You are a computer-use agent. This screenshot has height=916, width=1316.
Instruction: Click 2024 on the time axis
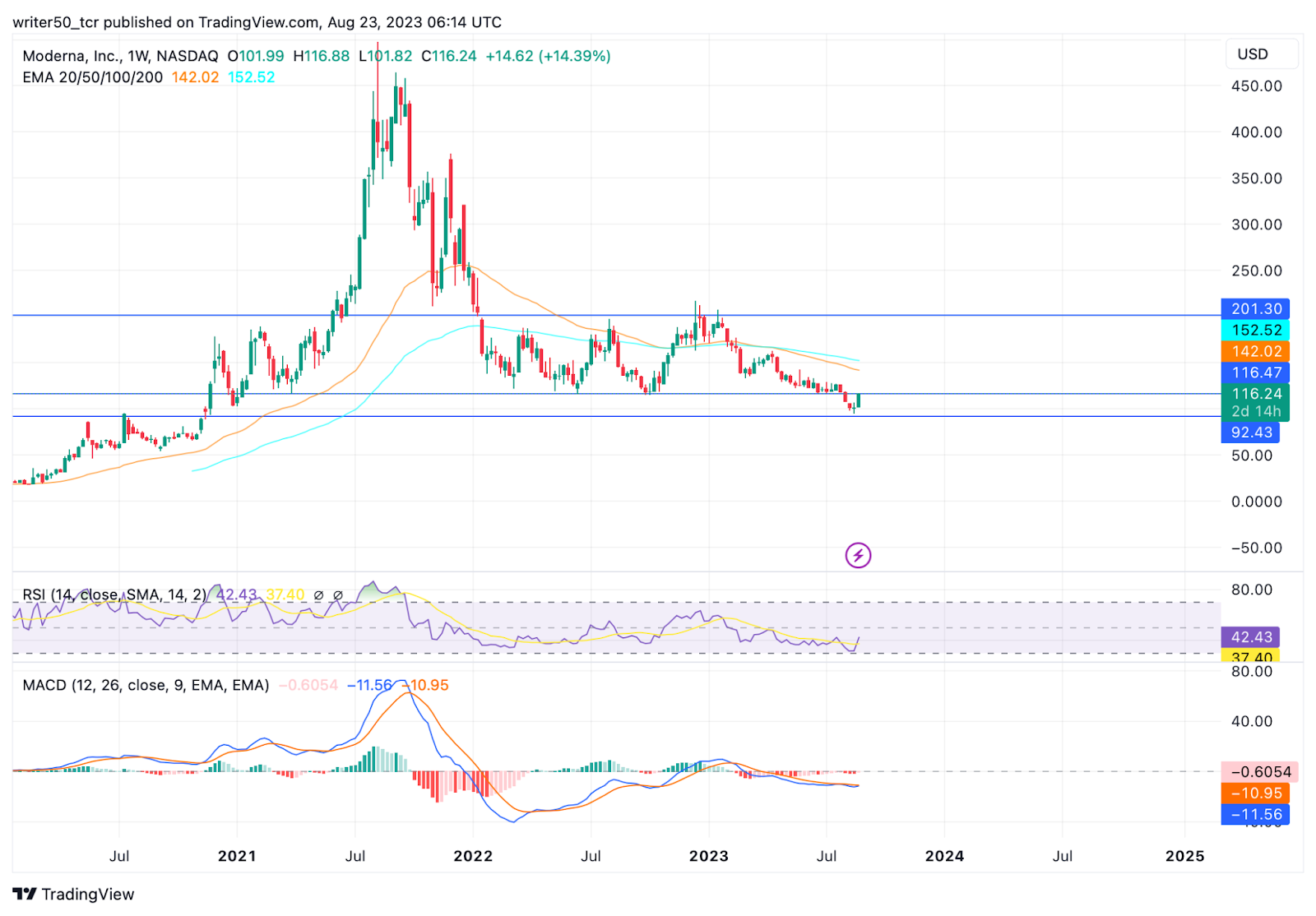(944, 856)
